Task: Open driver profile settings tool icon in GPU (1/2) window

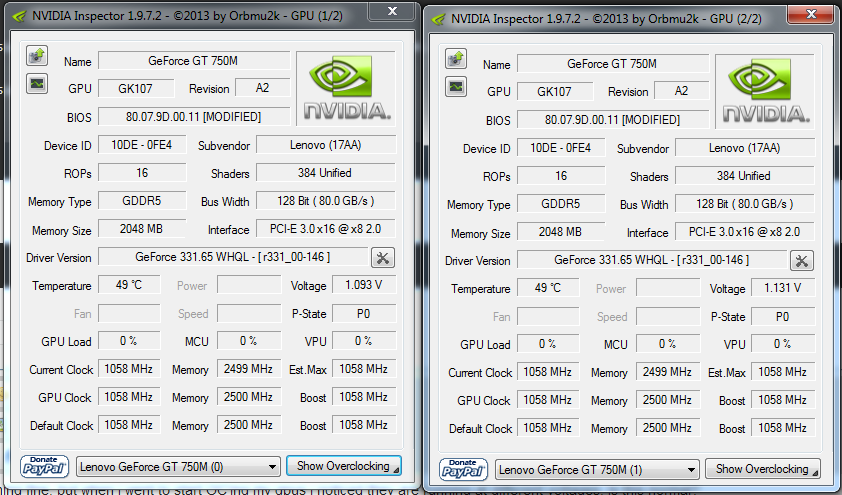Action: pos(383,258)
